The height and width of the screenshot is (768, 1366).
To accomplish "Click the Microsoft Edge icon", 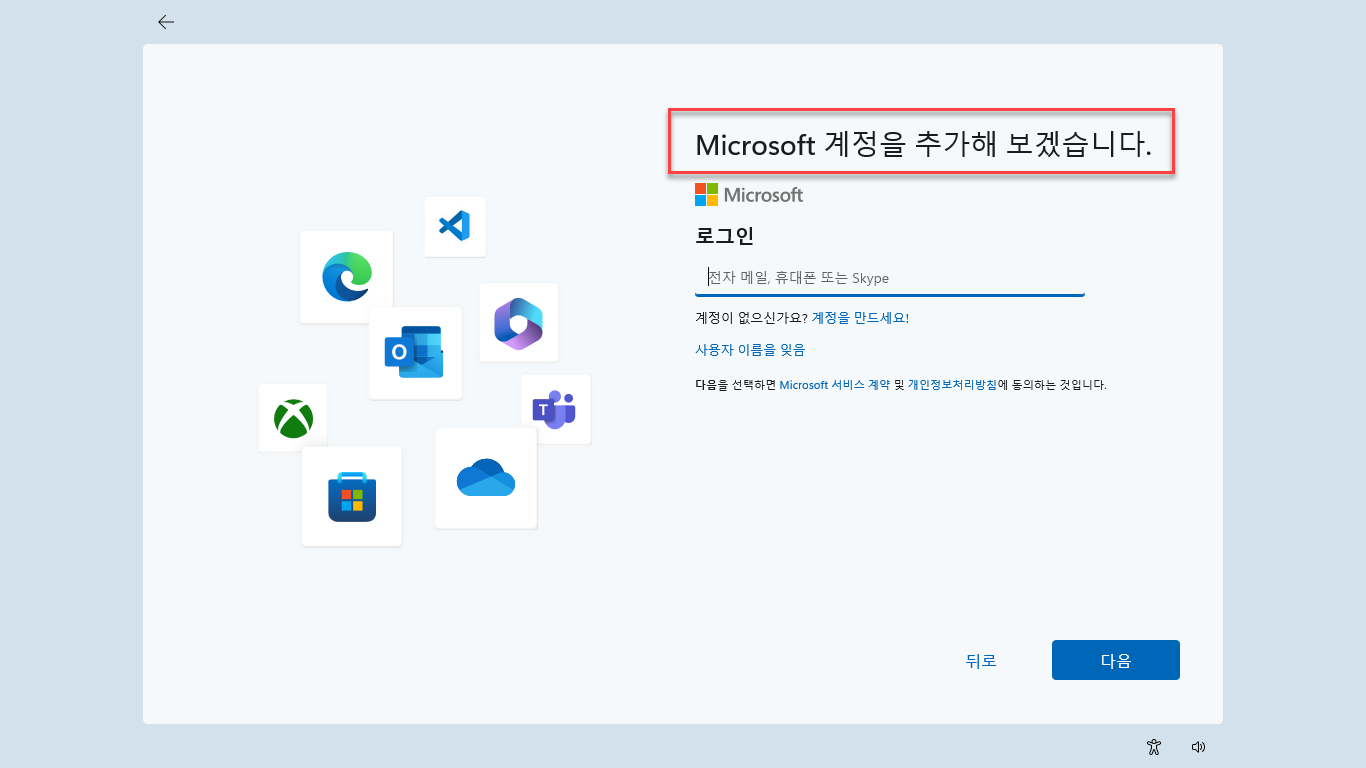I will coord(346,276).
